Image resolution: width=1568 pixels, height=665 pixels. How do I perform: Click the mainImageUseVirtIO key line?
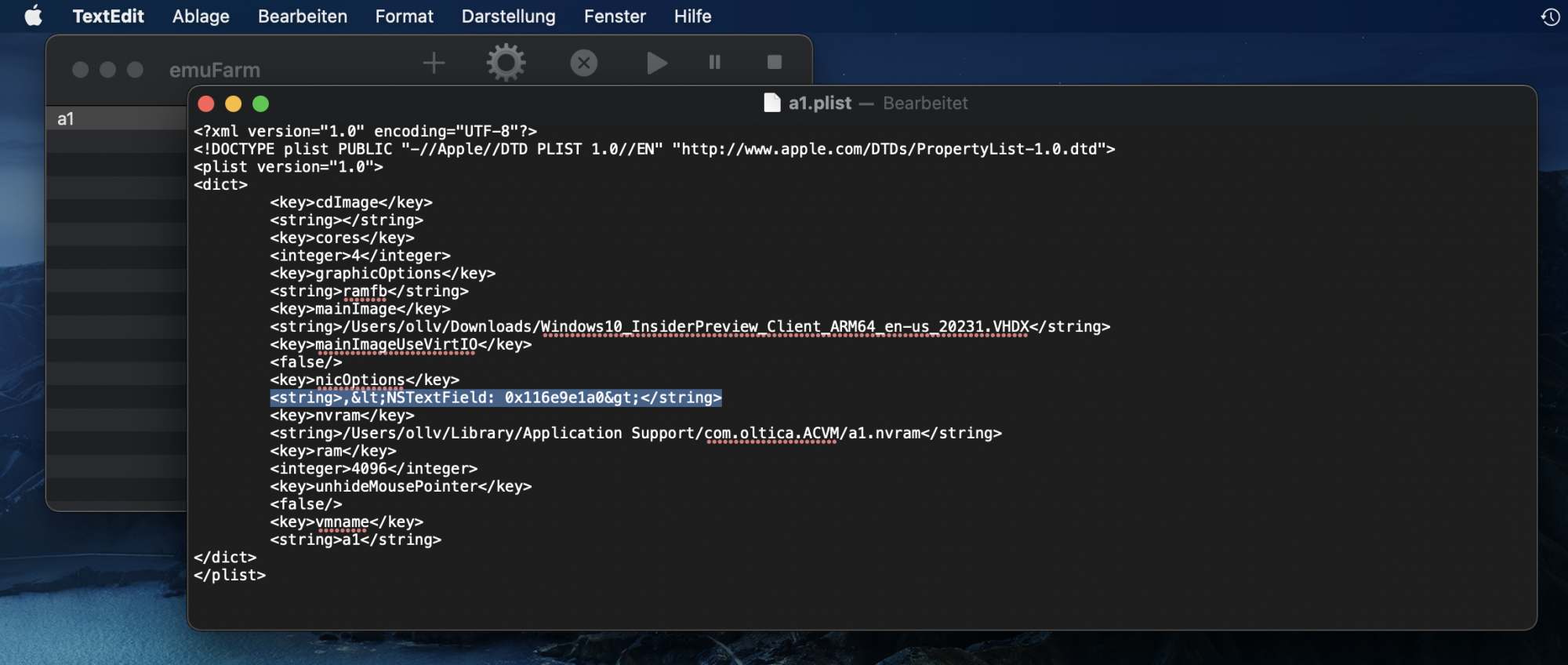click(x=401, y=344)
